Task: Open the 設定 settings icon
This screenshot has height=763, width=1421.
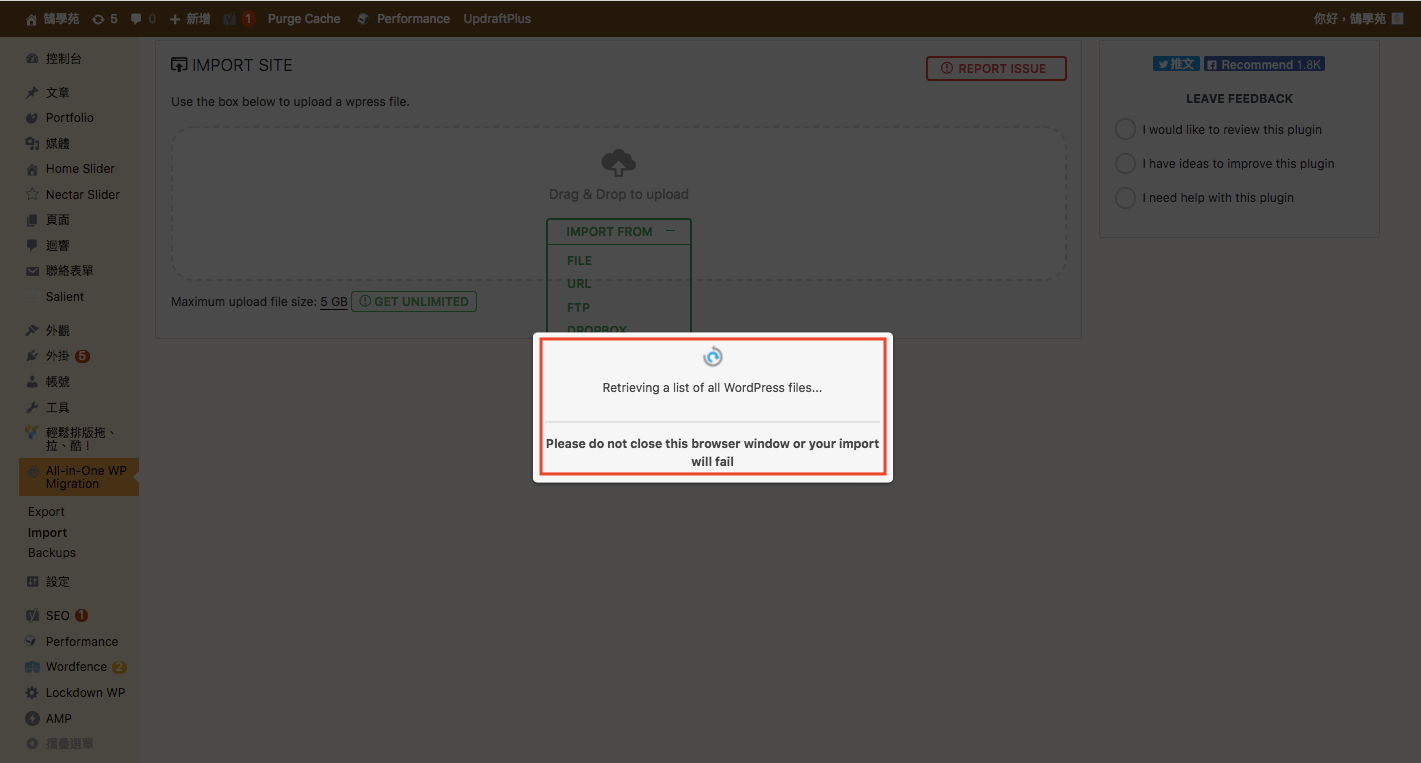Action: point(32,582)
